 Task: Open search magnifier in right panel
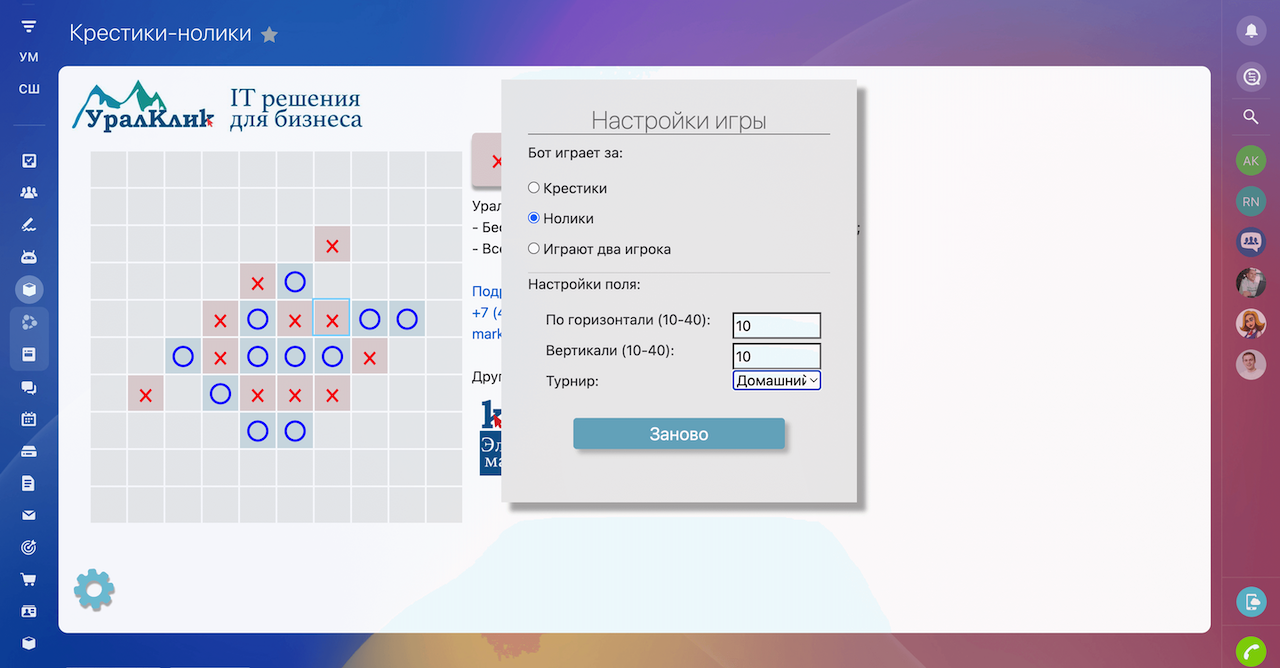click(1250, 117)
